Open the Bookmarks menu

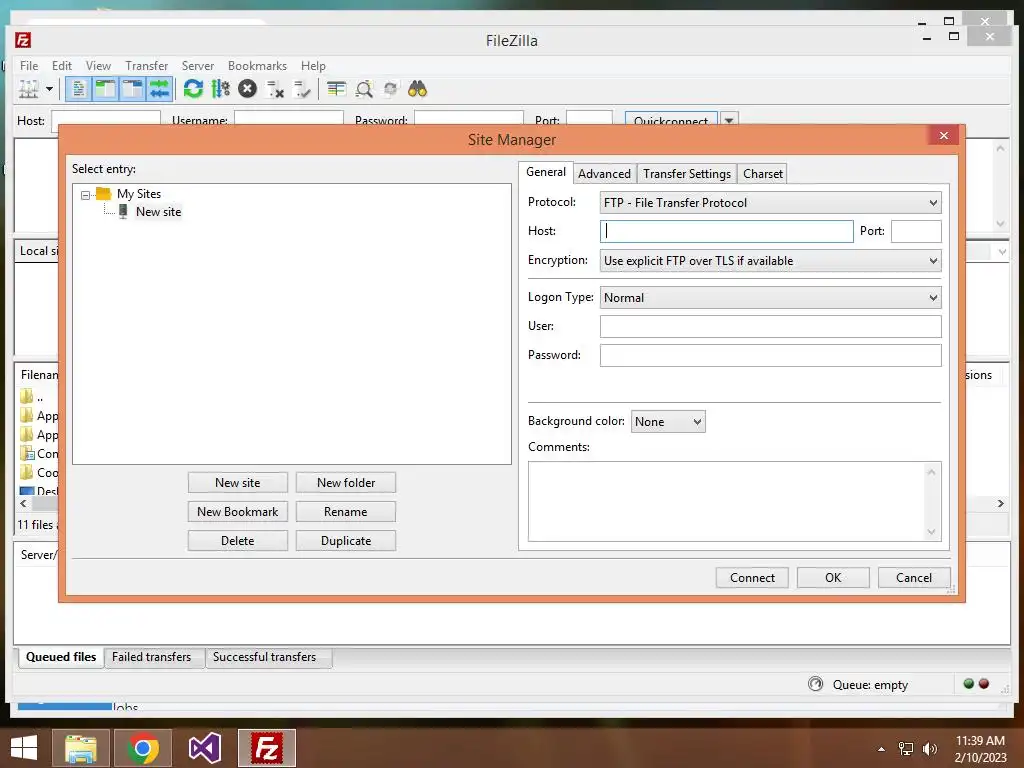point(257,66)
